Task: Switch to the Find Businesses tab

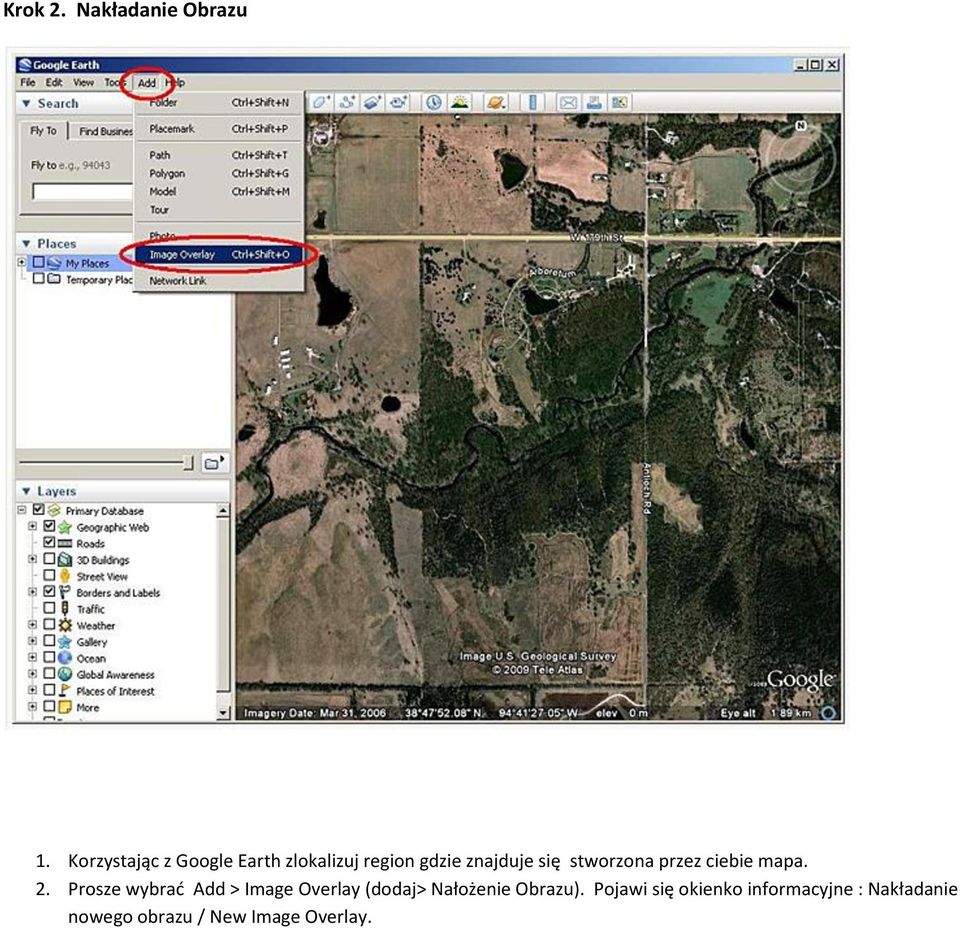Action: point(102,131)
